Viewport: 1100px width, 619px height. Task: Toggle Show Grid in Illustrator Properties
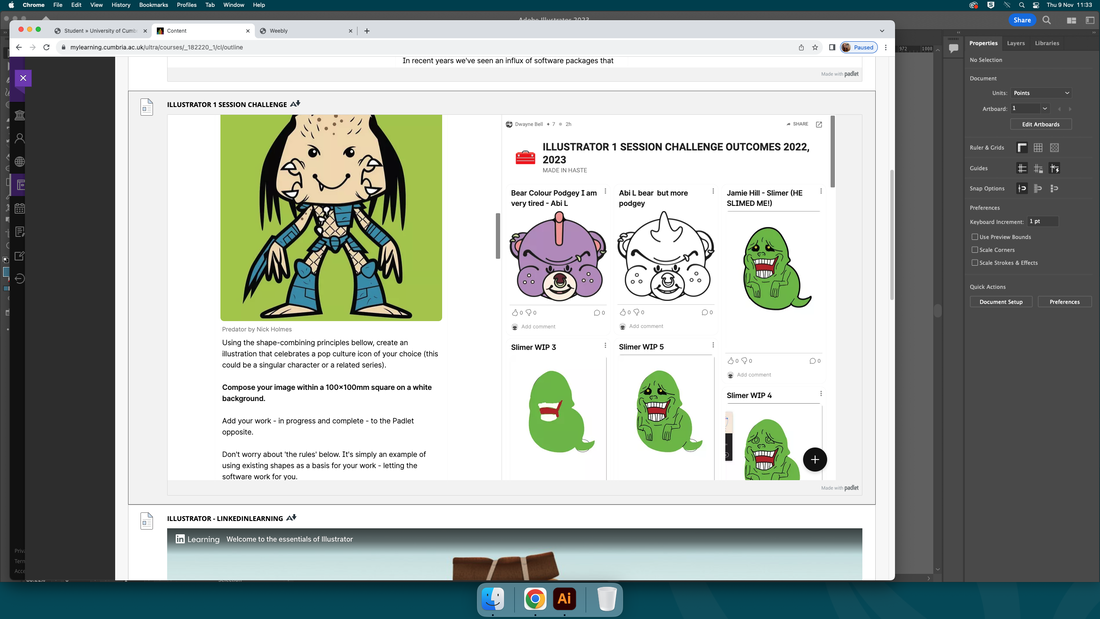[x=1038, y=147]
